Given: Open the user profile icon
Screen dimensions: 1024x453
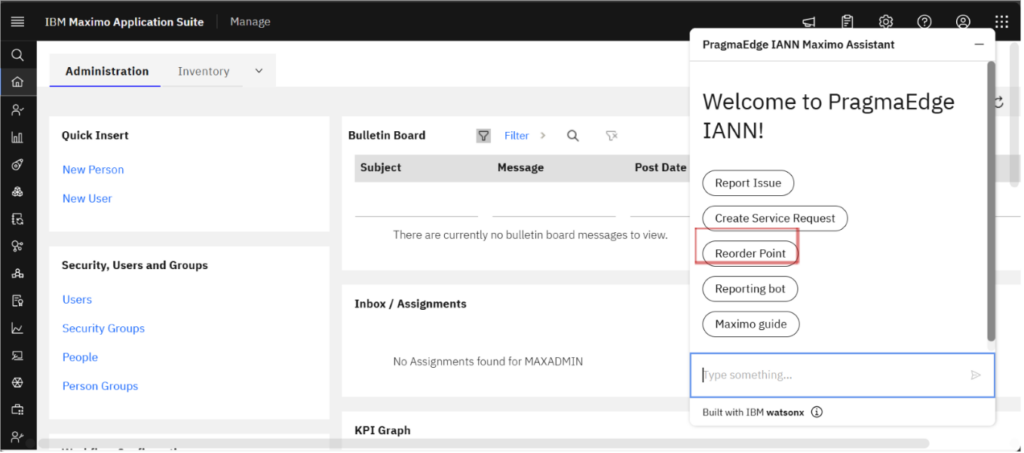Looking at the screenshot, I should point(963,22).
